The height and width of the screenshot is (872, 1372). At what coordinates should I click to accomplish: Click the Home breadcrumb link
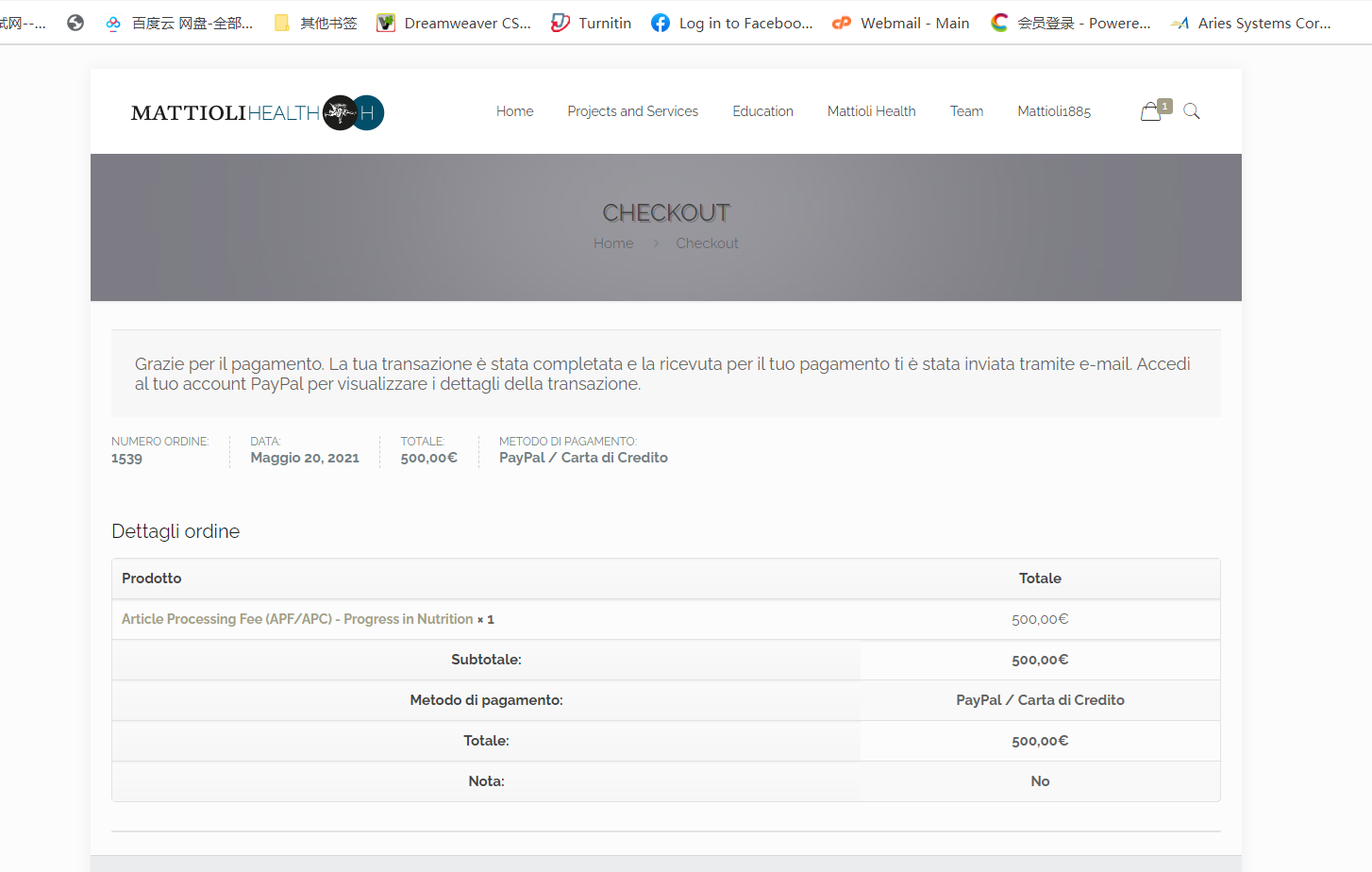coord(613,243)
